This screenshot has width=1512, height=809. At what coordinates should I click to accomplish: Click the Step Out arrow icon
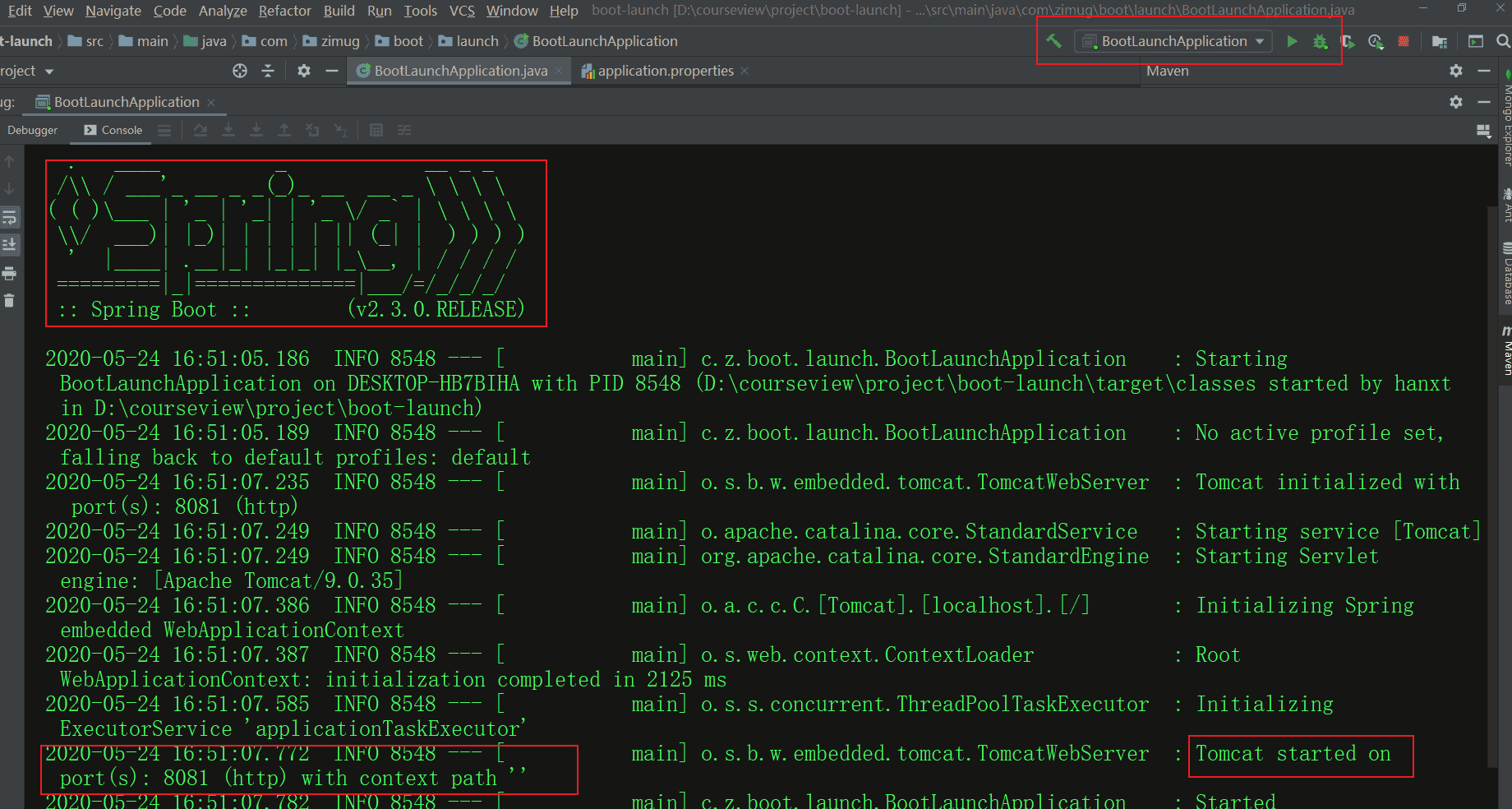[x=284, y=130]
